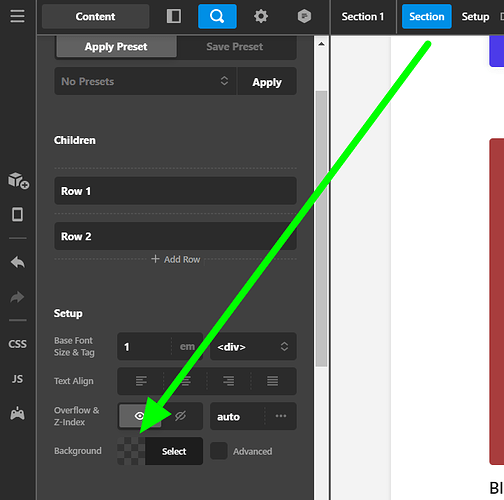
Task: Open the responsive device preview icon
Action: pos(17,214)
